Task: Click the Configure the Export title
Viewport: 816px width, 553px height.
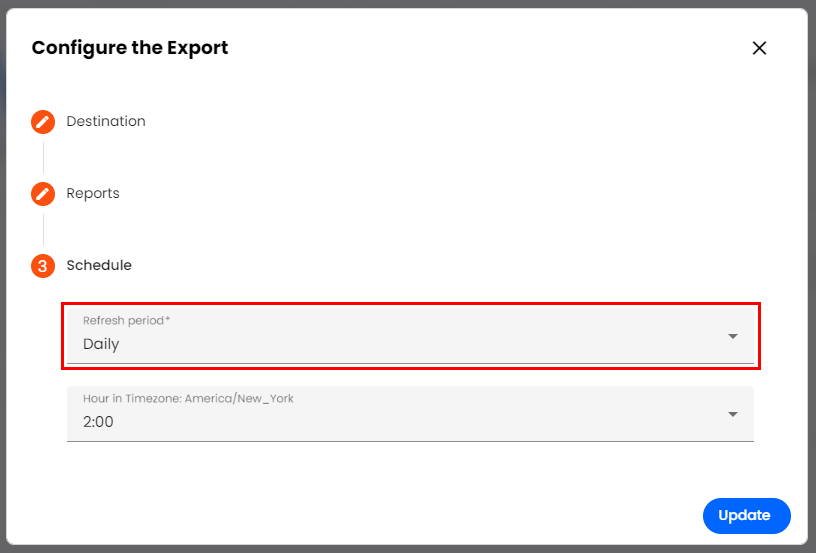Action: [x=130, y=48]
